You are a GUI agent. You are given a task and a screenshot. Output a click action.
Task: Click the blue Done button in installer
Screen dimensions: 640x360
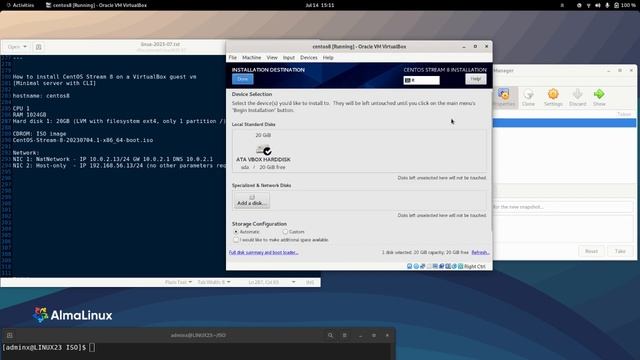click(x=242, y=79)
